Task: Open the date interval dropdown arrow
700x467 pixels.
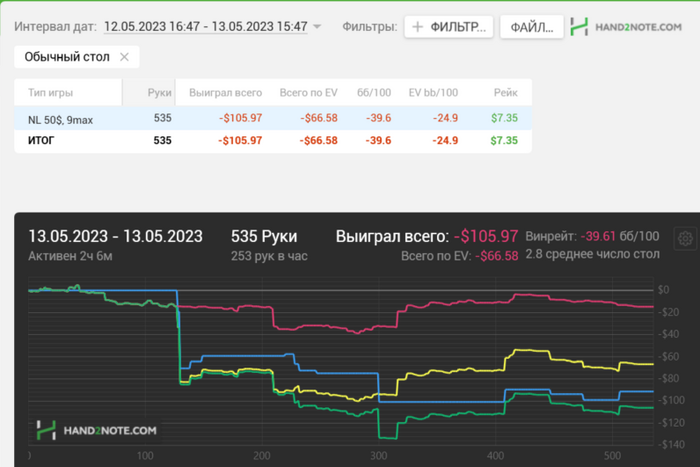Action: point(317,27)
